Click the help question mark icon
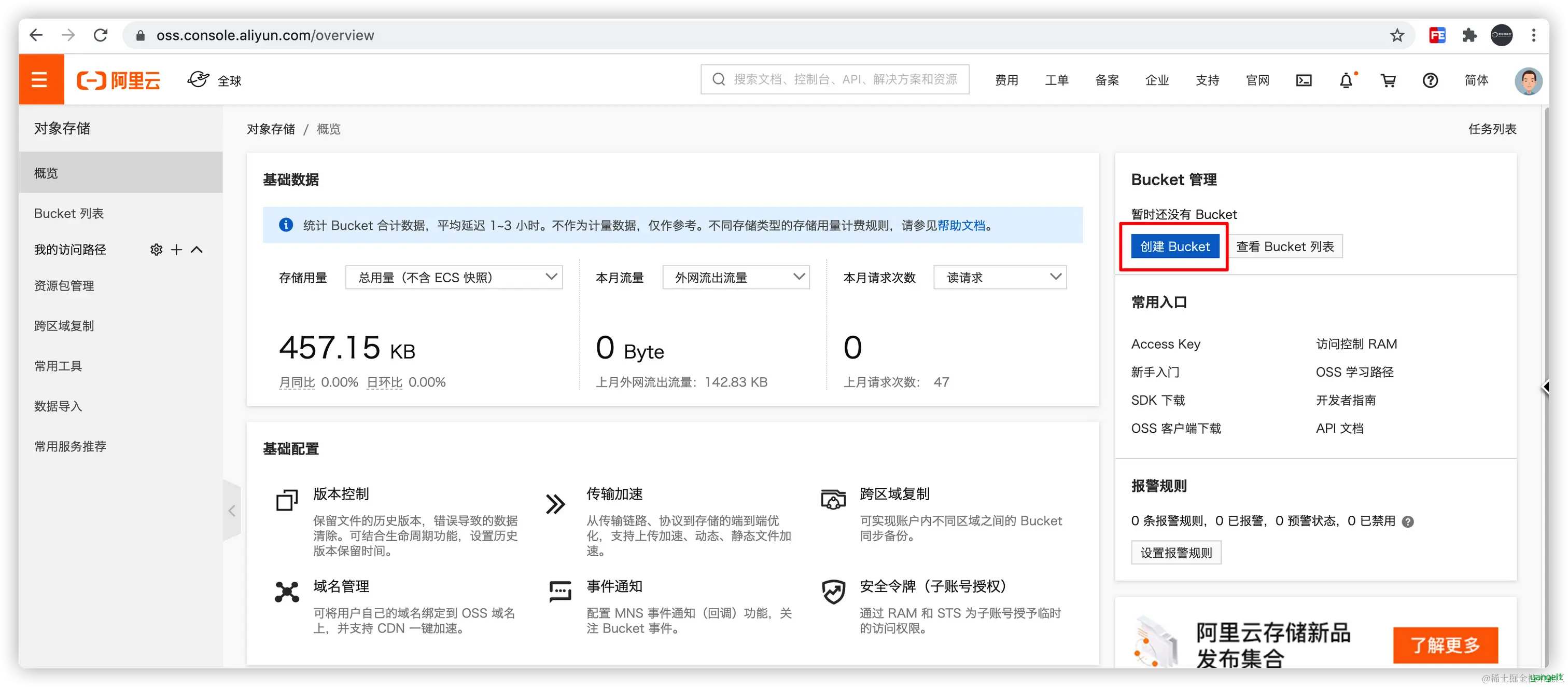 click(x=1431, y=80)
